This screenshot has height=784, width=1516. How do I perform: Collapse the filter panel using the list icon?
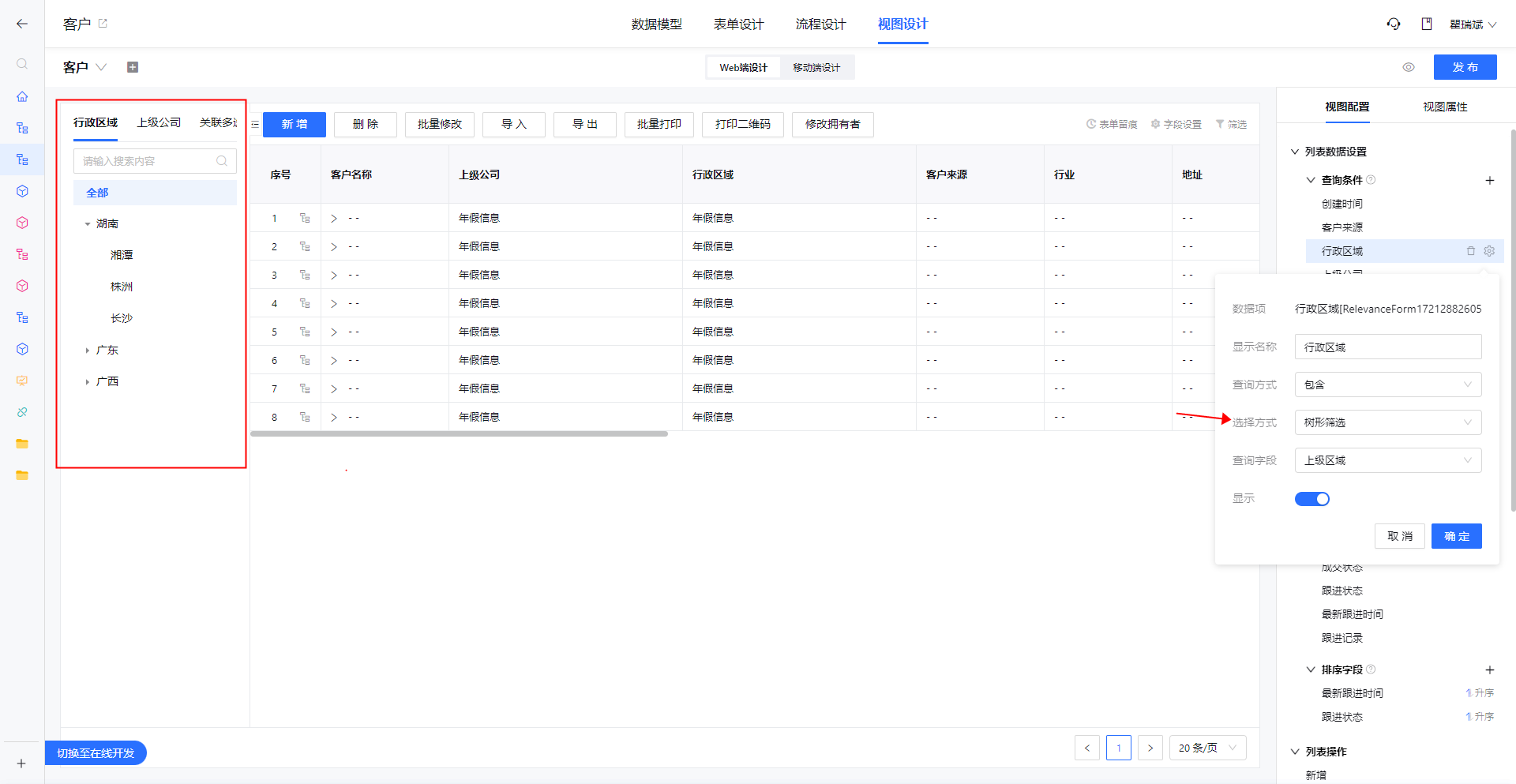255,125
